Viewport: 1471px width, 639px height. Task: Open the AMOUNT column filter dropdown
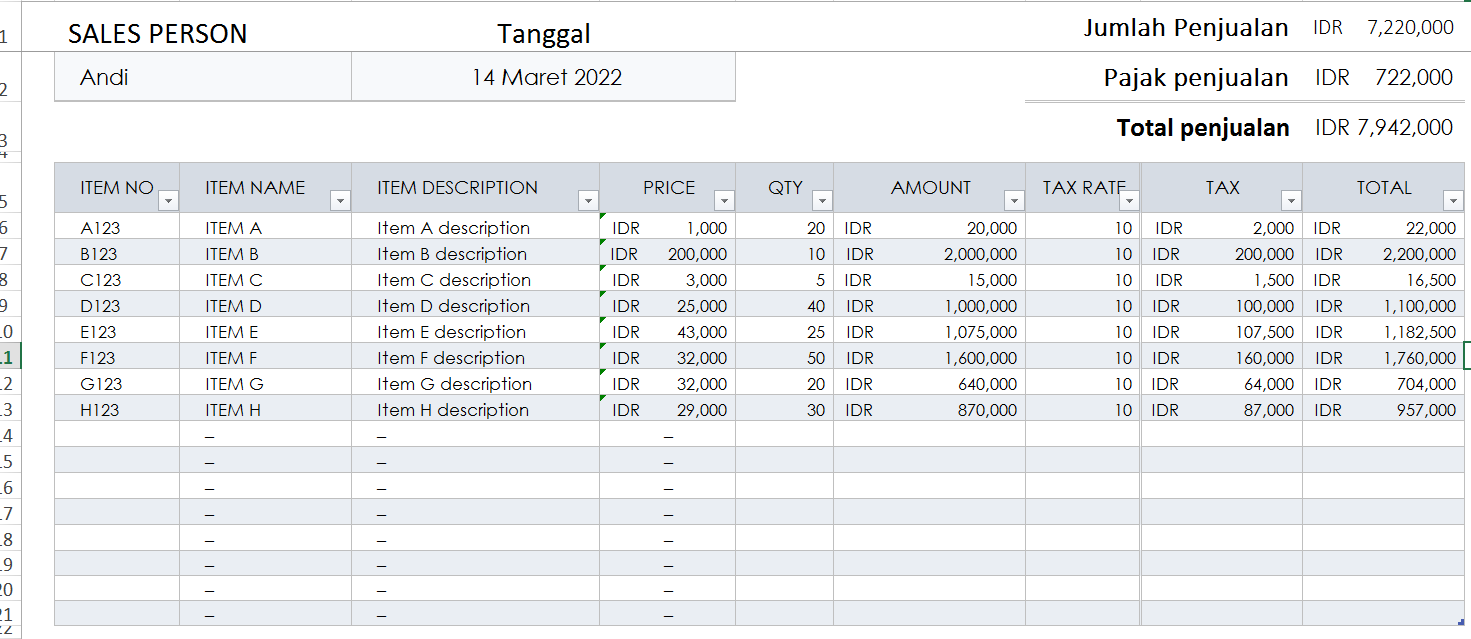point(1014,200)
